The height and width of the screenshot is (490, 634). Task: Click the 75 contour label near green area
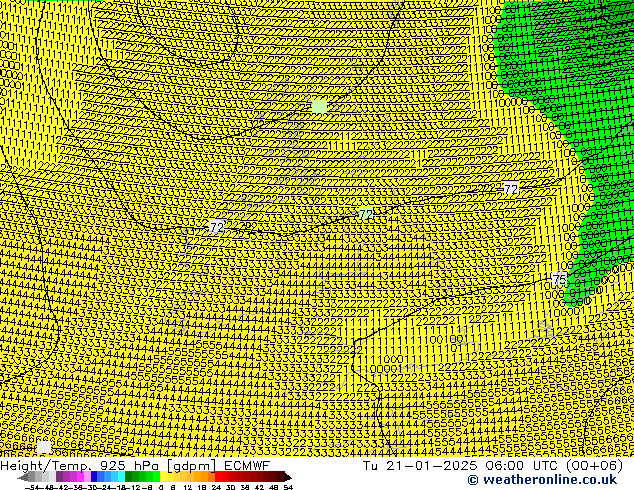[560, 279]
